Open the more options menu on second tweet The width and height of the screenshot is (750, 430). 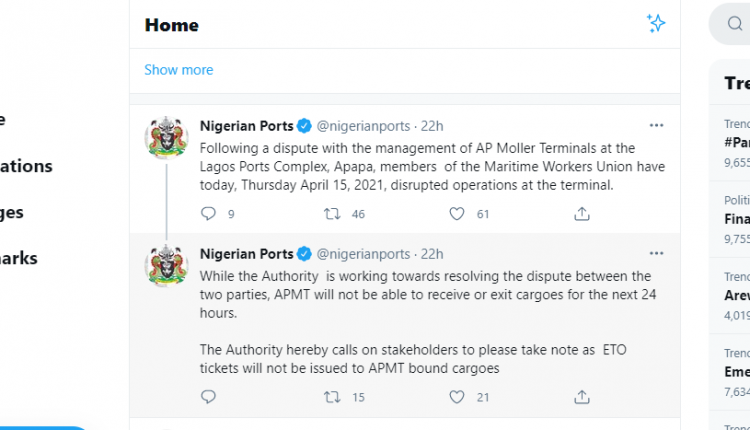[x=656, y=254]
